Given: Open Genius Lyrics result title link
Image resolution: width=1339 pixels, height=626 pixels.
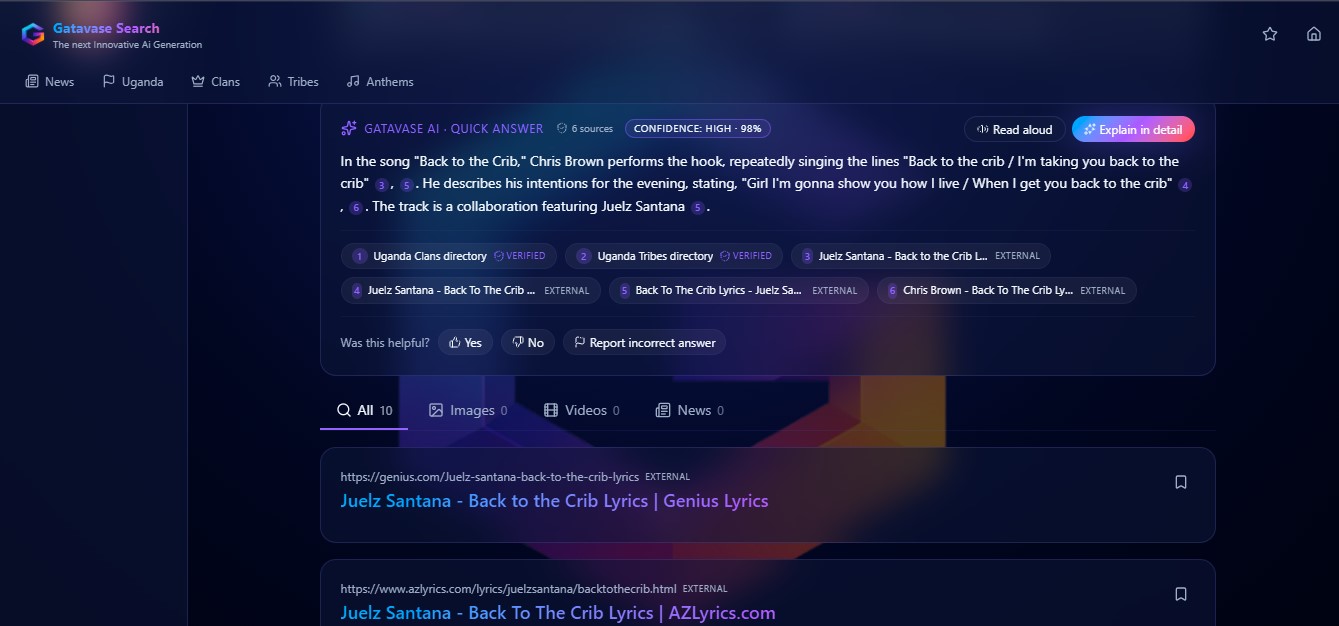Looking at the screenshot, I should point(554,501).
